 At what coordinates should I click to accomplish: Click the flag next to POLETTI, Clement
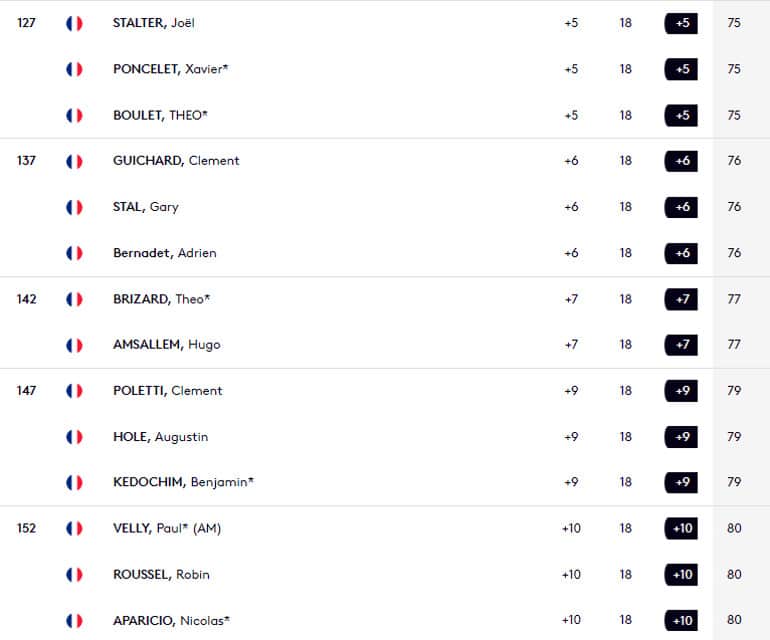click(x=74, y=391)
